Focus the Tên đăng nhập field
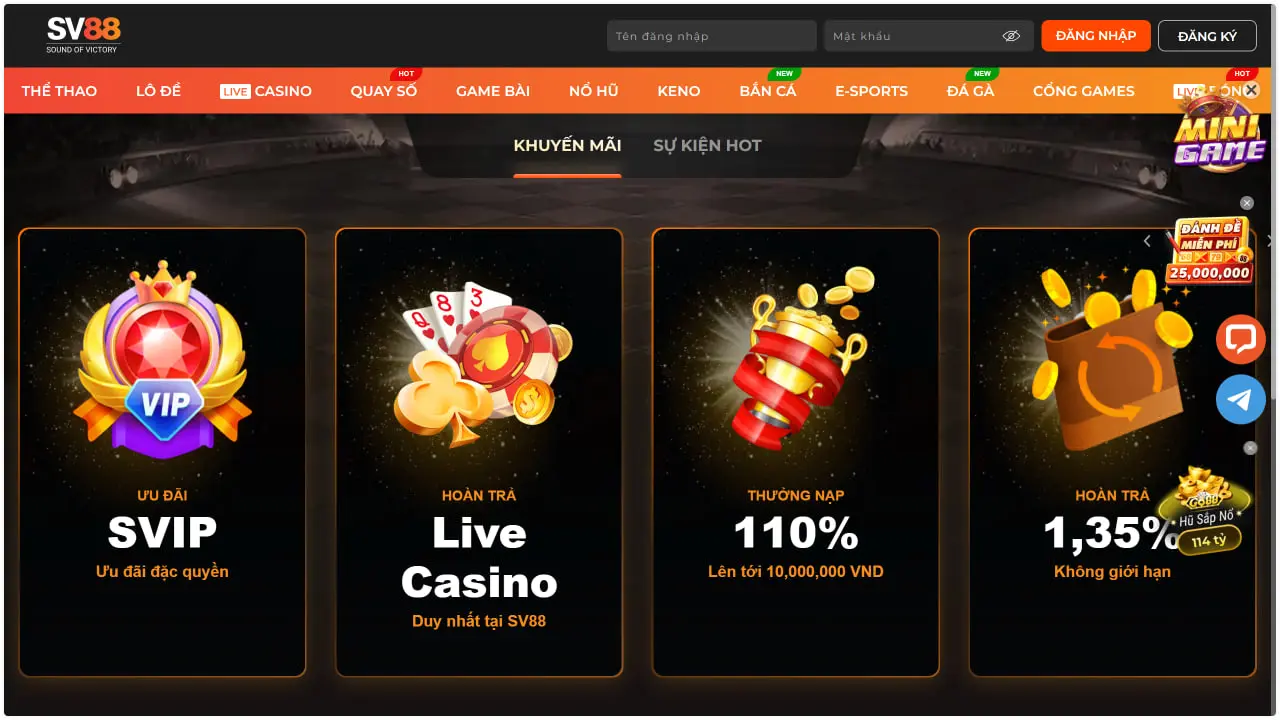The image size is (1280, 720). 712,36
